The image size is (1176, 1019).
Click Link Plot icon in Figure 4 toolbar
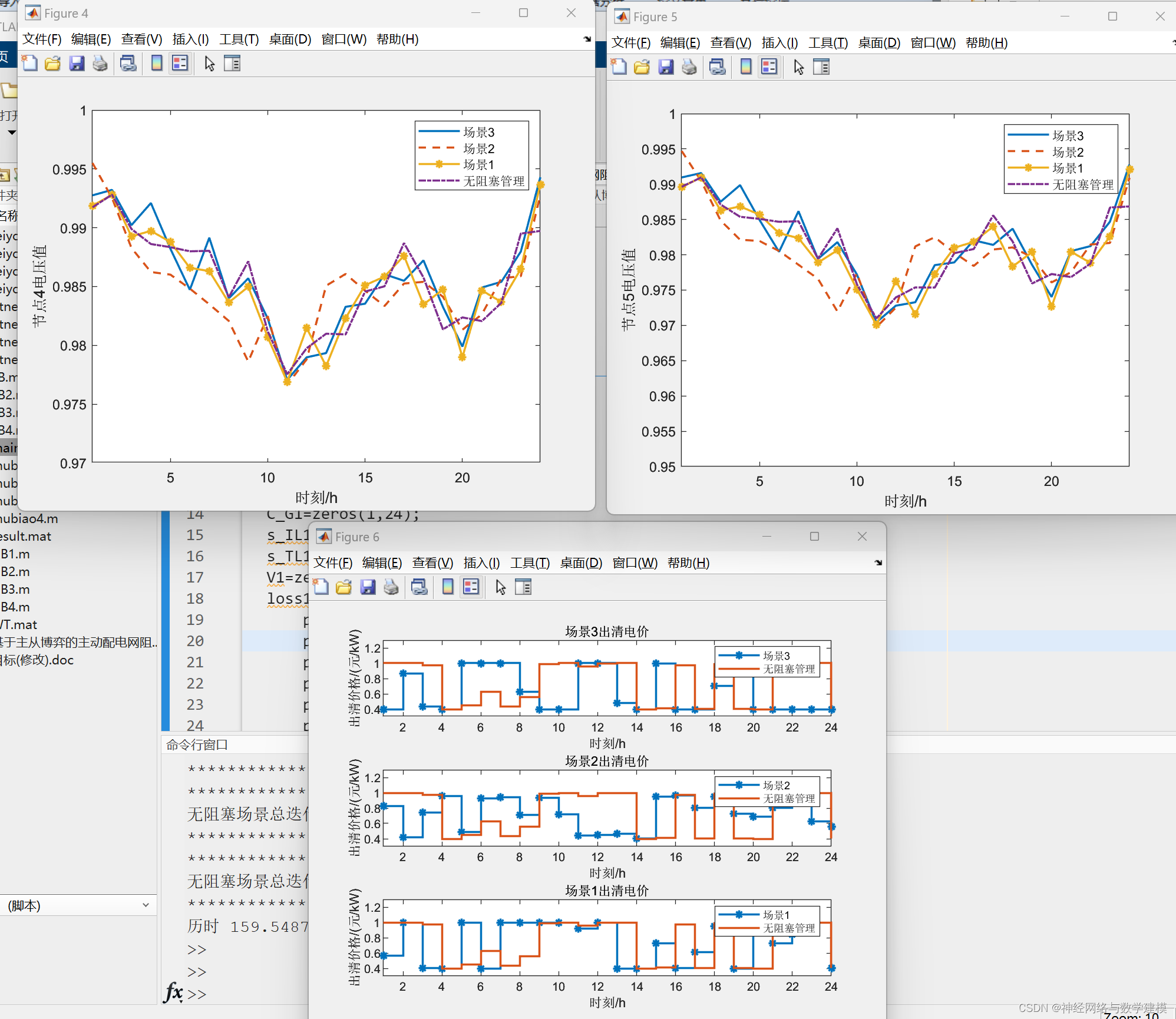click(x=128, y=64)
